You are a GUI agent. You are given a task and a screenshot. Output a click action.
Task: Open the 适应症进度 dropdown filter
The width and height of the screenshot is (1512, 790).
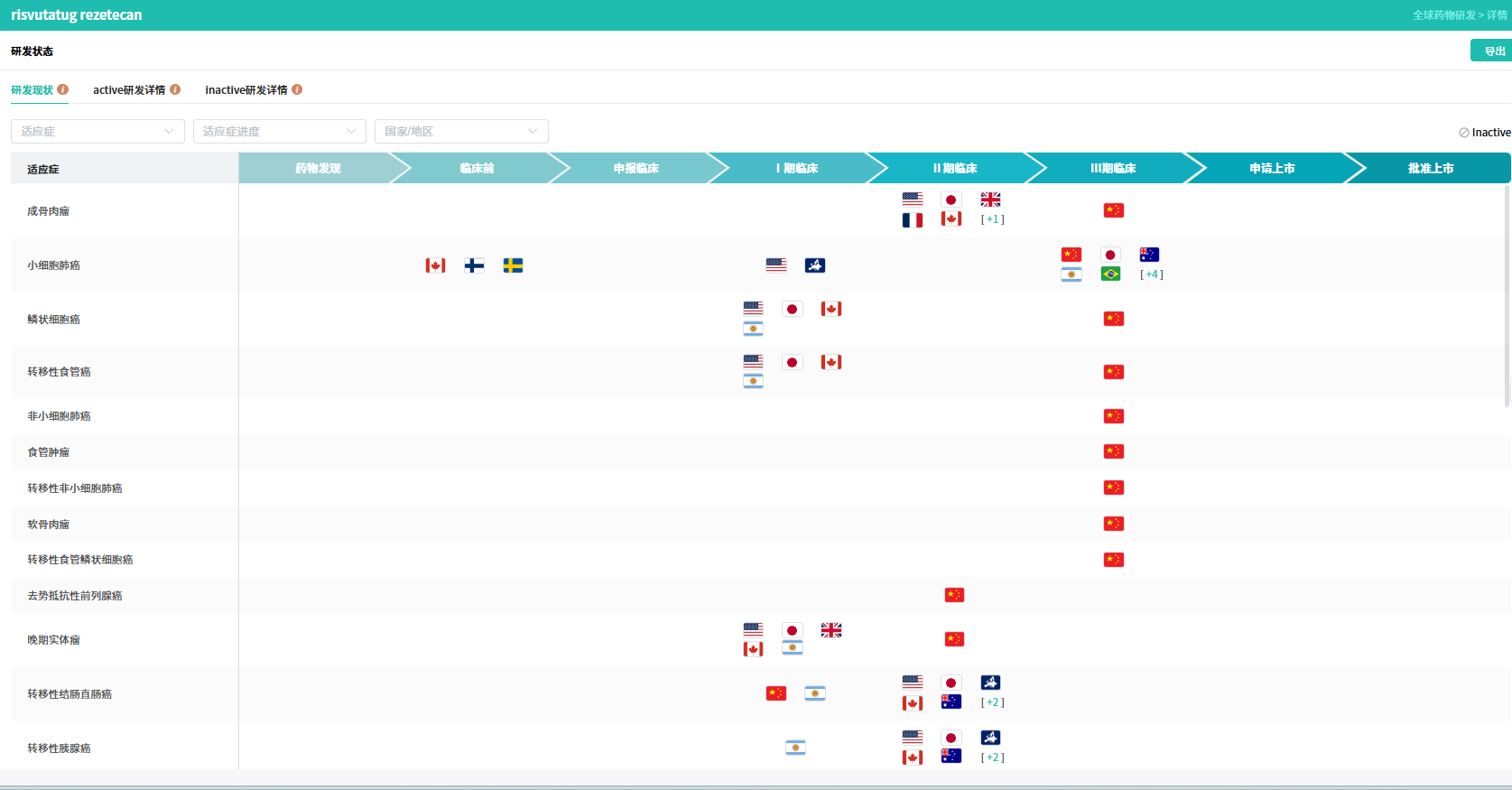280,131
